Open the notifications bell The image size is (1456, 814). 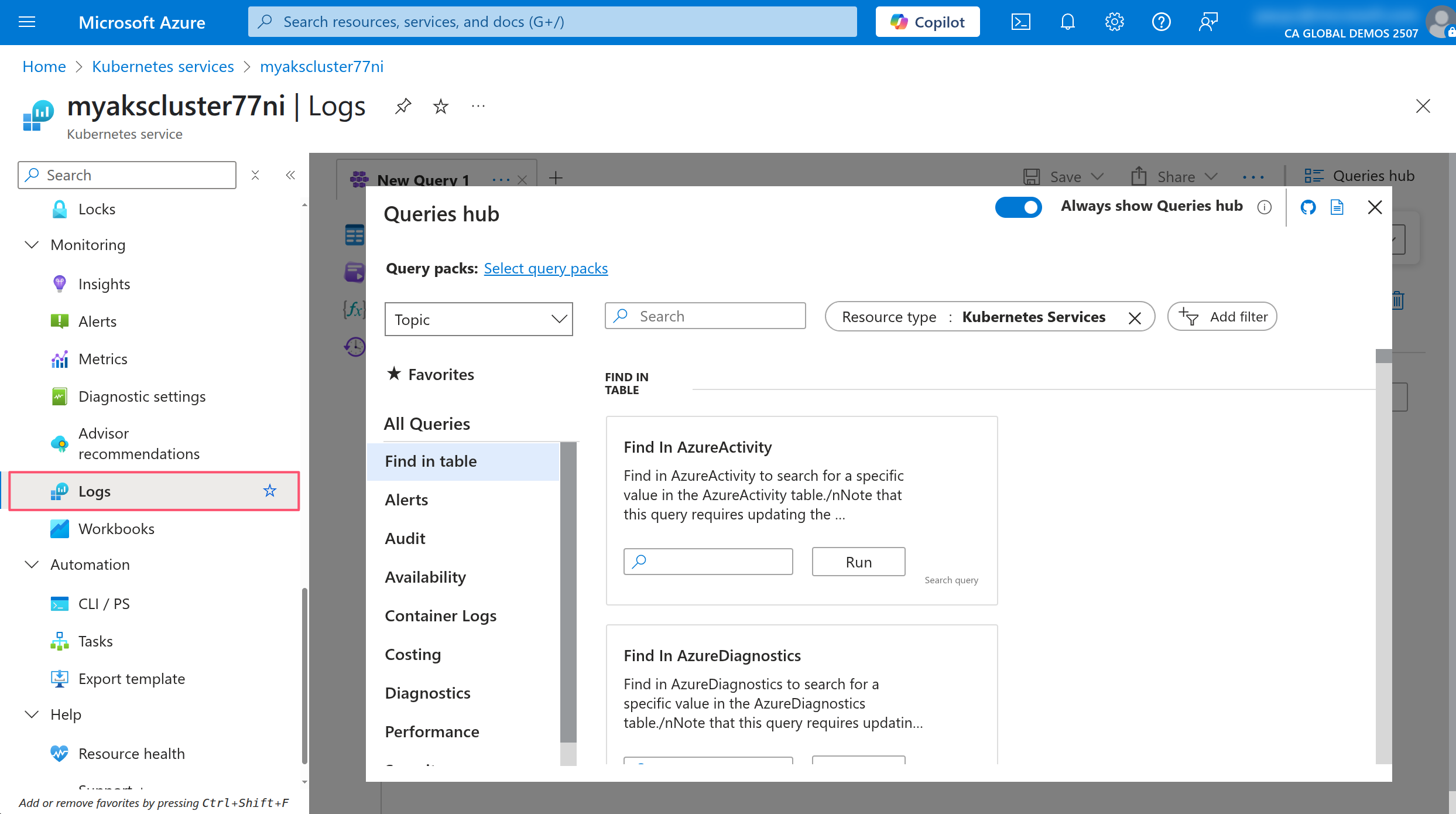point(1067,22)
